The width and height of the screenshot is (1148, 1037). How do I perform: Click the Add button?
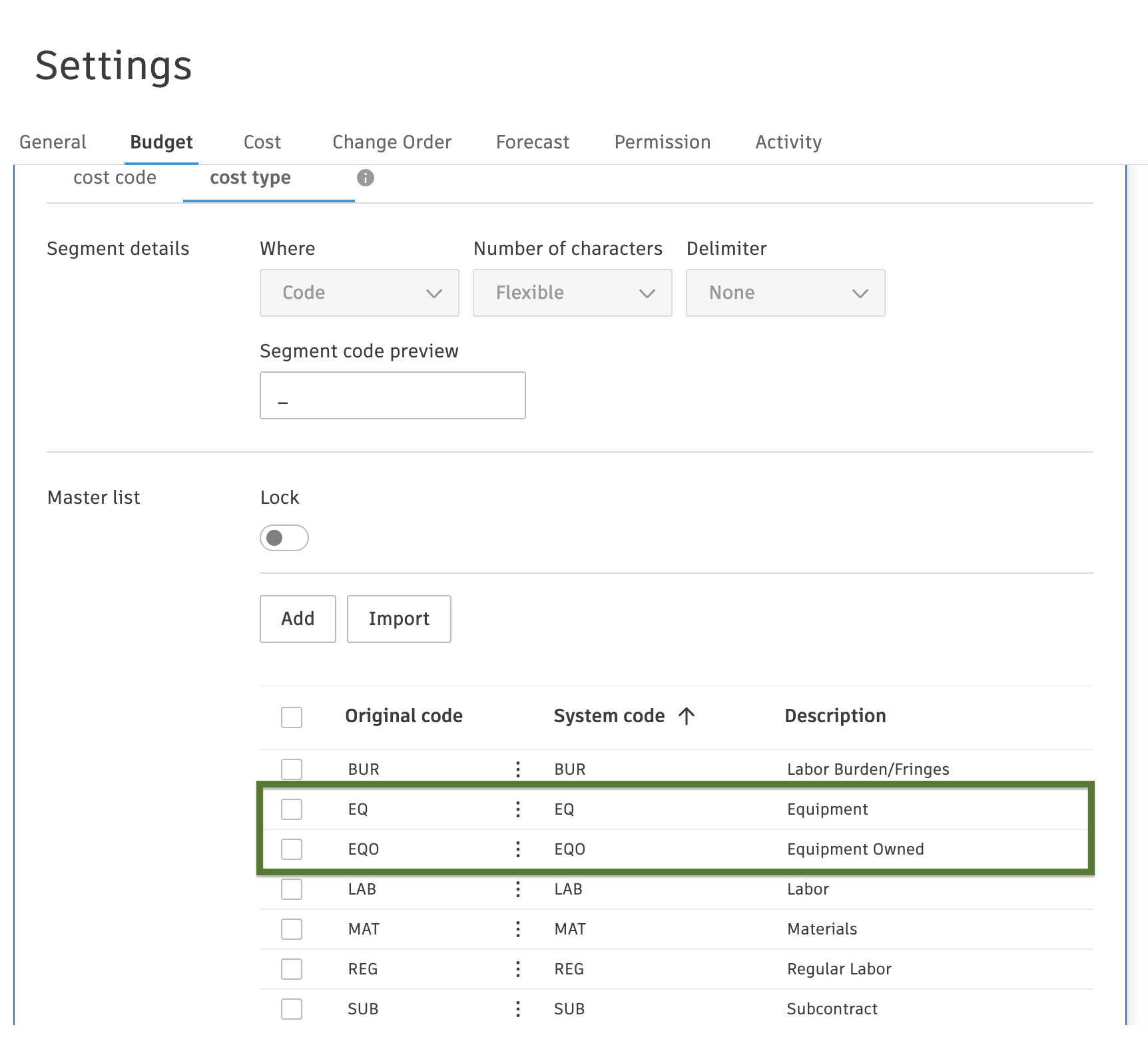pos(298,619)
